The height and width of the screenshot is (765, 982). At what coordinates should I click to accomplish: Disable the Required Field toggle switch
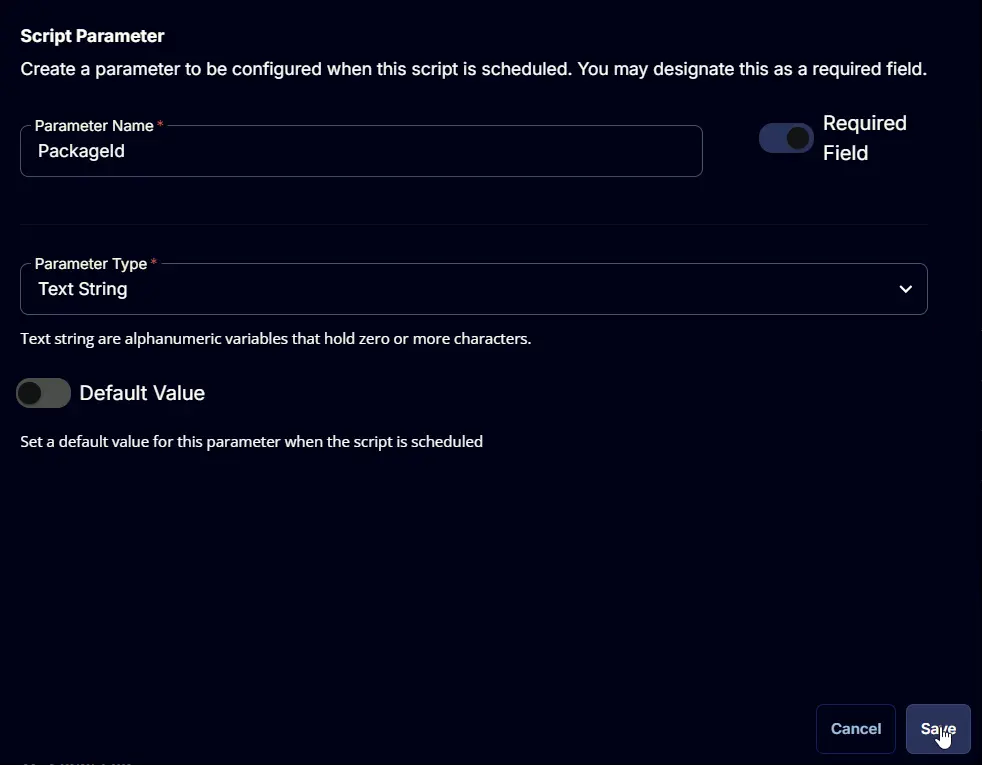click(786, 138)
